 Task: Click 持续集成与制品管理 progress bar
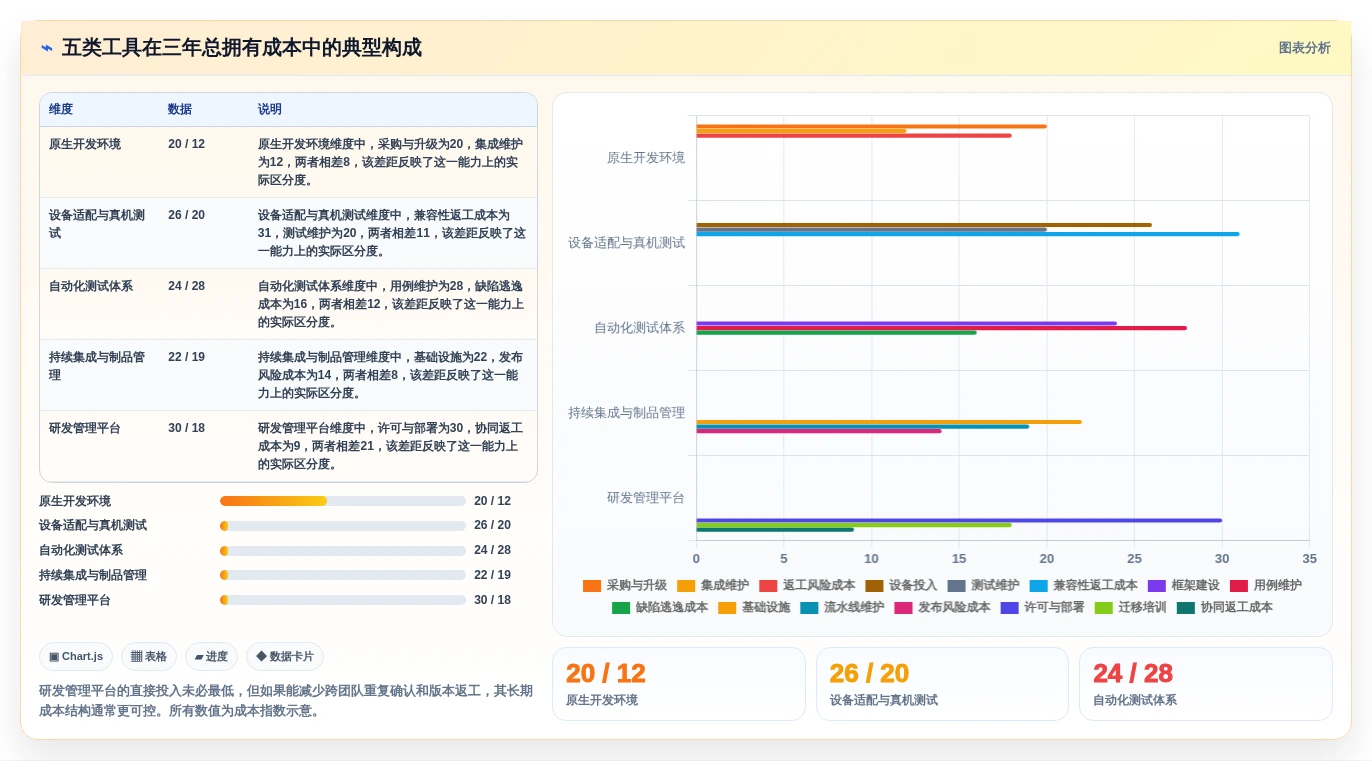tap(343, 575)
